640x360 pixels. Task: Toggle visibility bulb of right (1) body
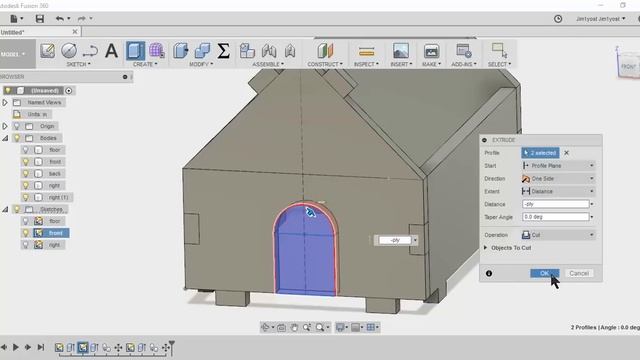tap(26, 197)
